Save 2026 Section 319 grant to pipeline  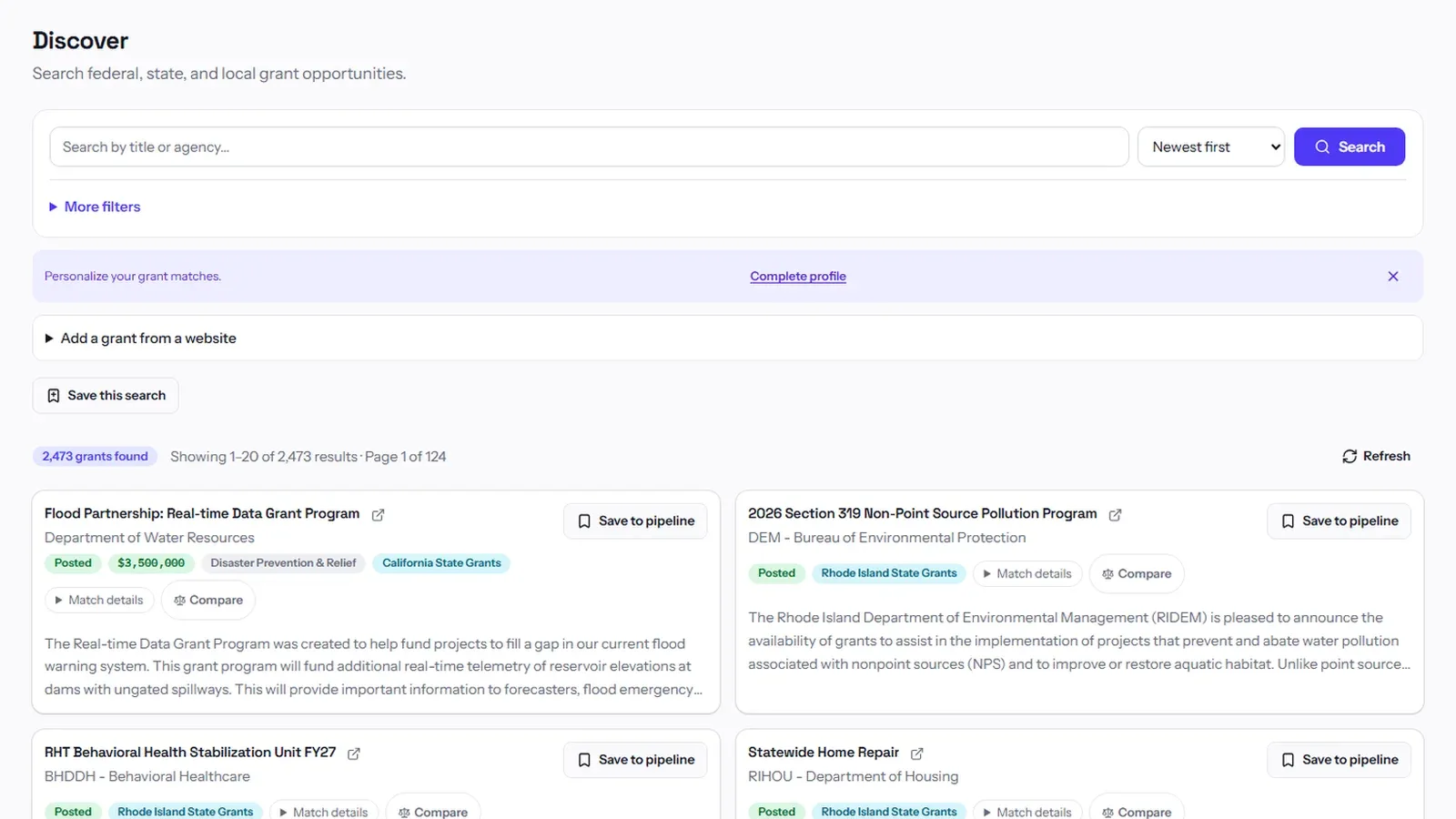1339,521
